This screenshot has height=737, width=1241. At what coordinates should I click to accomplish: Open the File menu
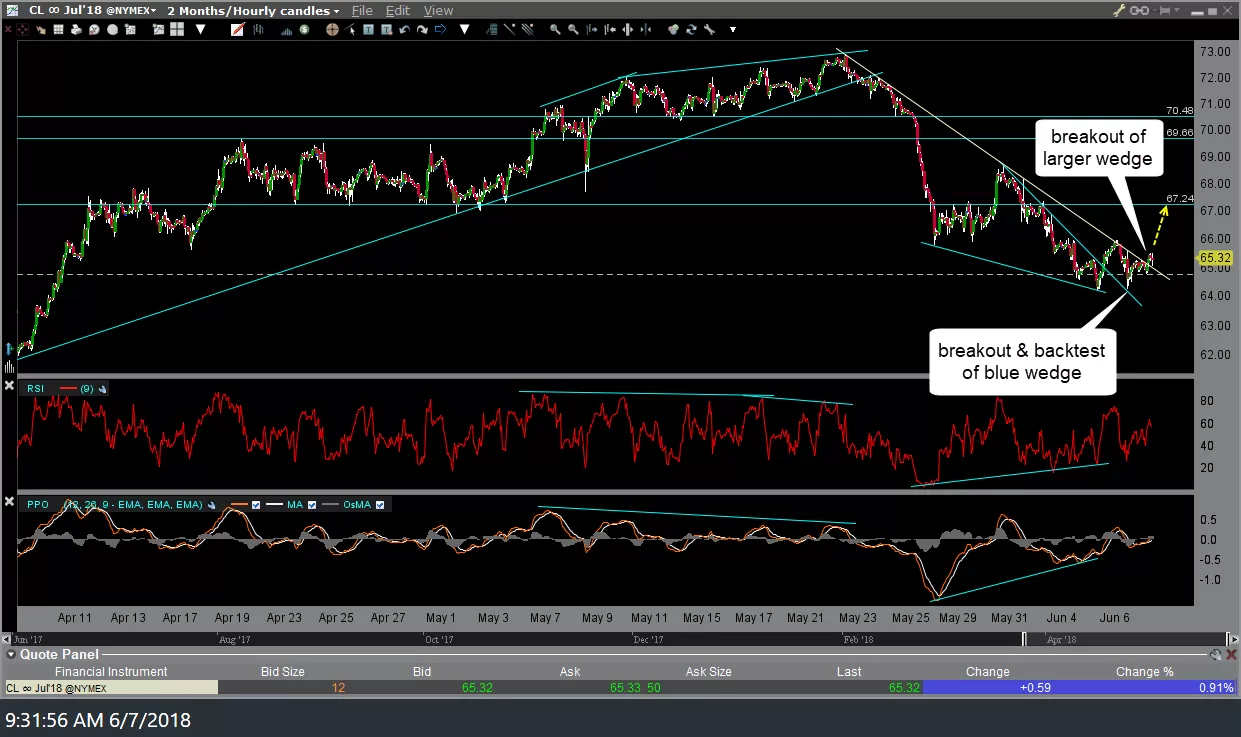[362, 10]
